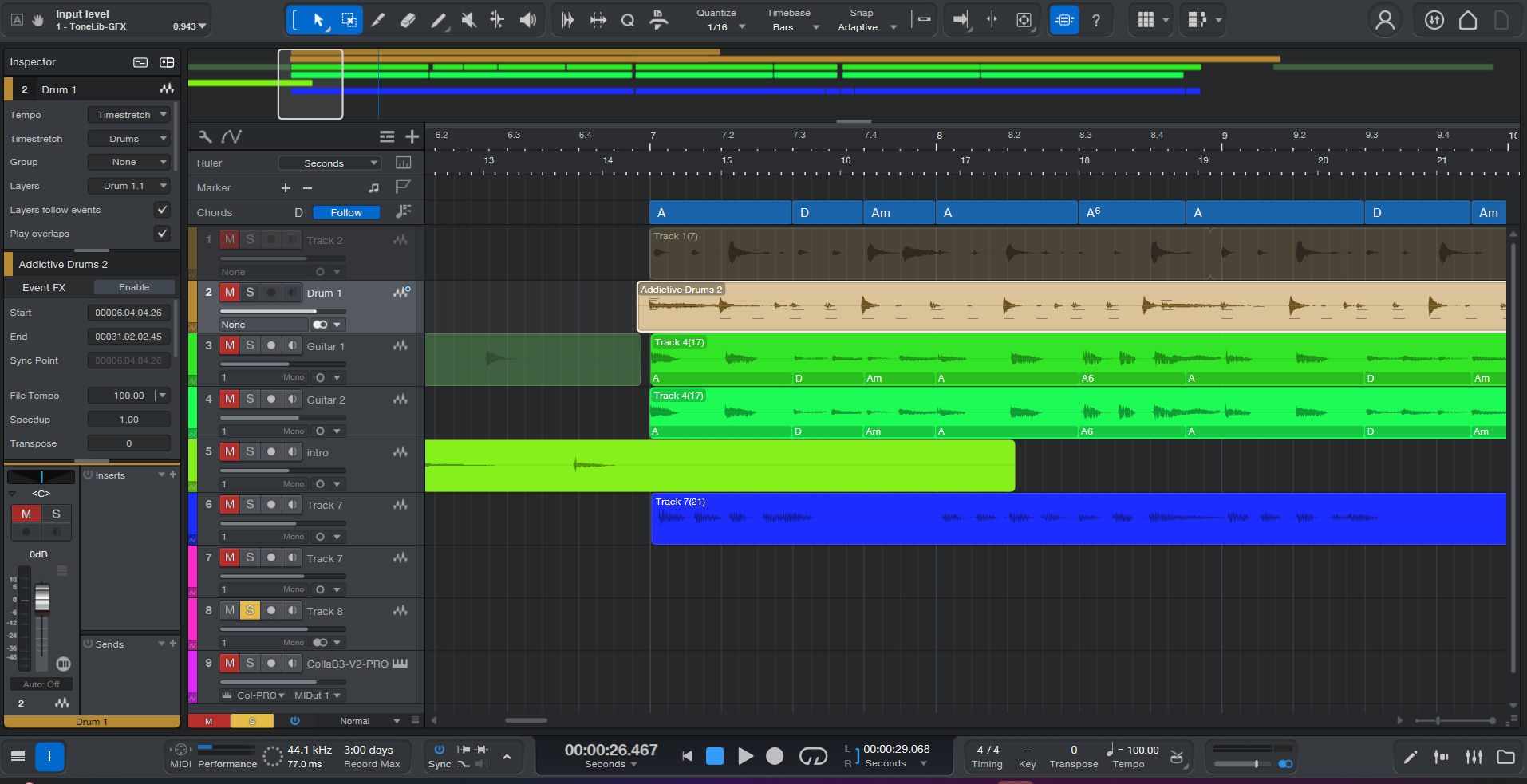
Task: Open the Normal dropdown below track list
Action: (x=369, y=721)
